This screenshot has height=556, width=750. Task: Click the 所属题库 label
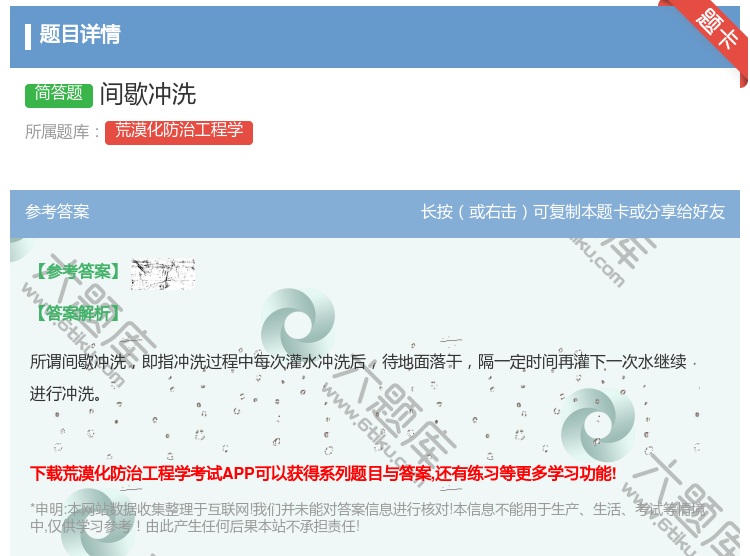click(x=63, y=132)
